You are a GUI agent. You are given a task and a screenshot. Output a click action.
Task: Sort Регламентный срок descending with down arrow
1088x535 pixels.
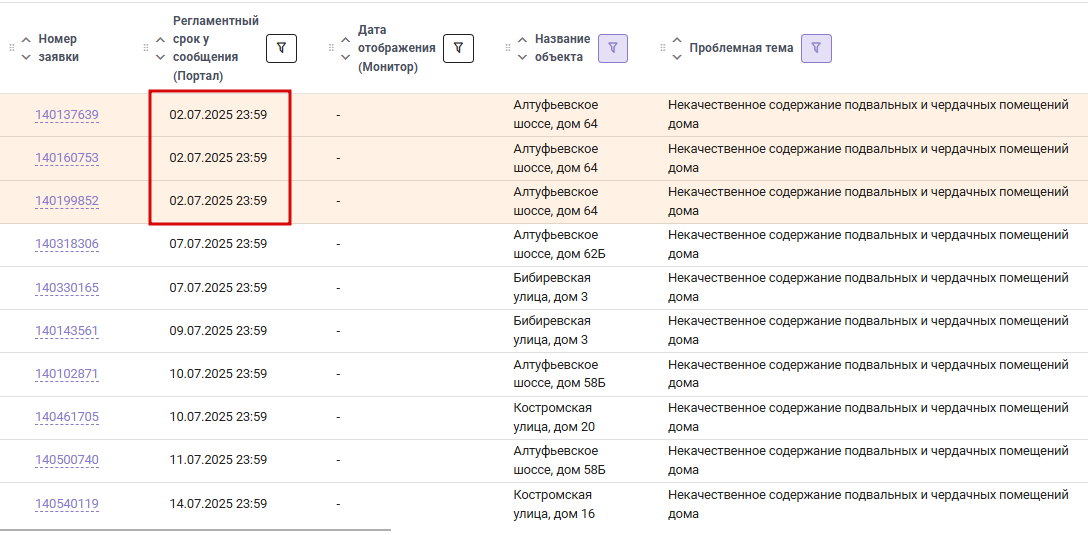tap(160, 58)
